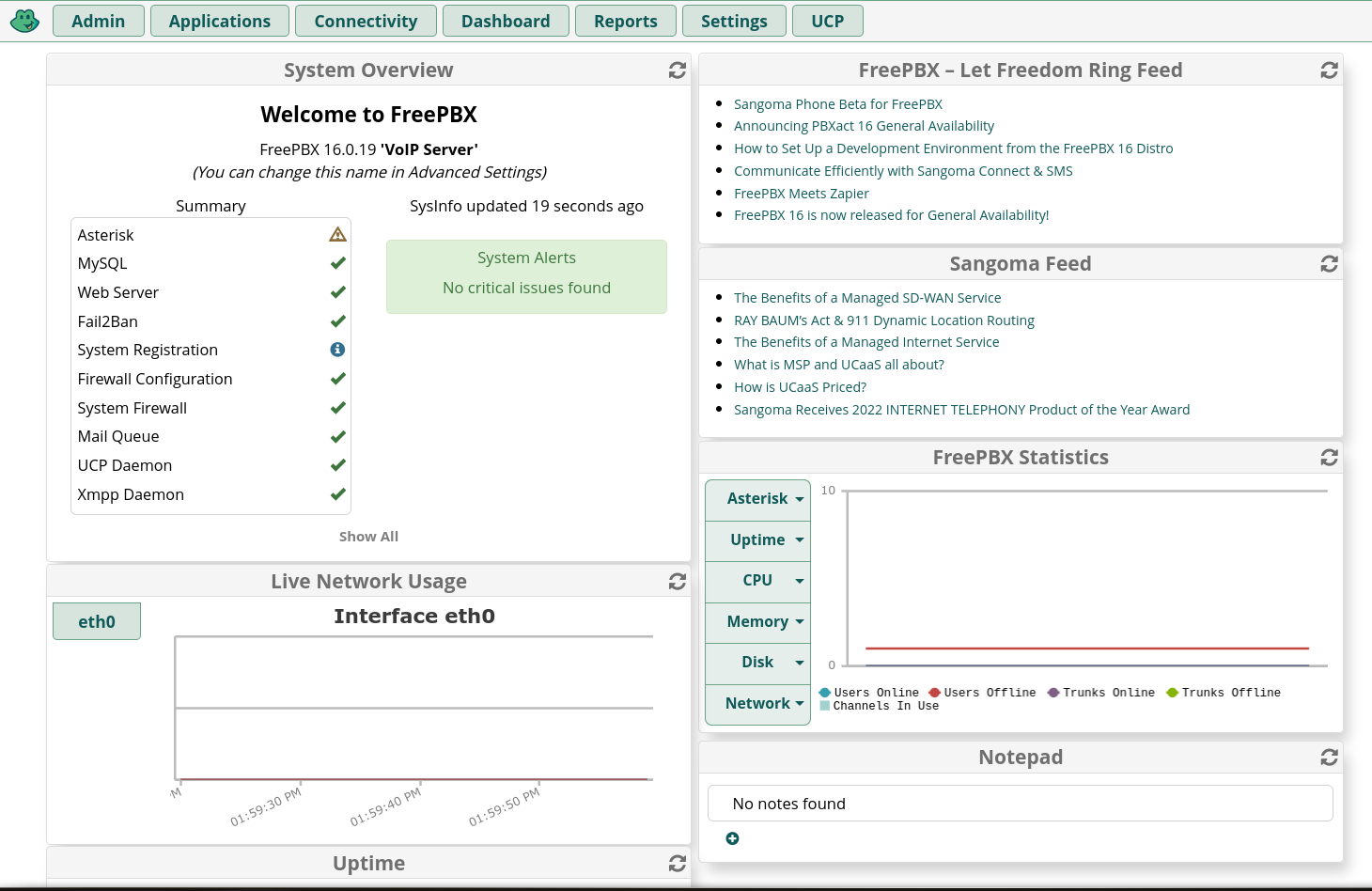Refresh the Live Network Usage panel
Viewport: 1372px width, 891px height.
(677, 582)
